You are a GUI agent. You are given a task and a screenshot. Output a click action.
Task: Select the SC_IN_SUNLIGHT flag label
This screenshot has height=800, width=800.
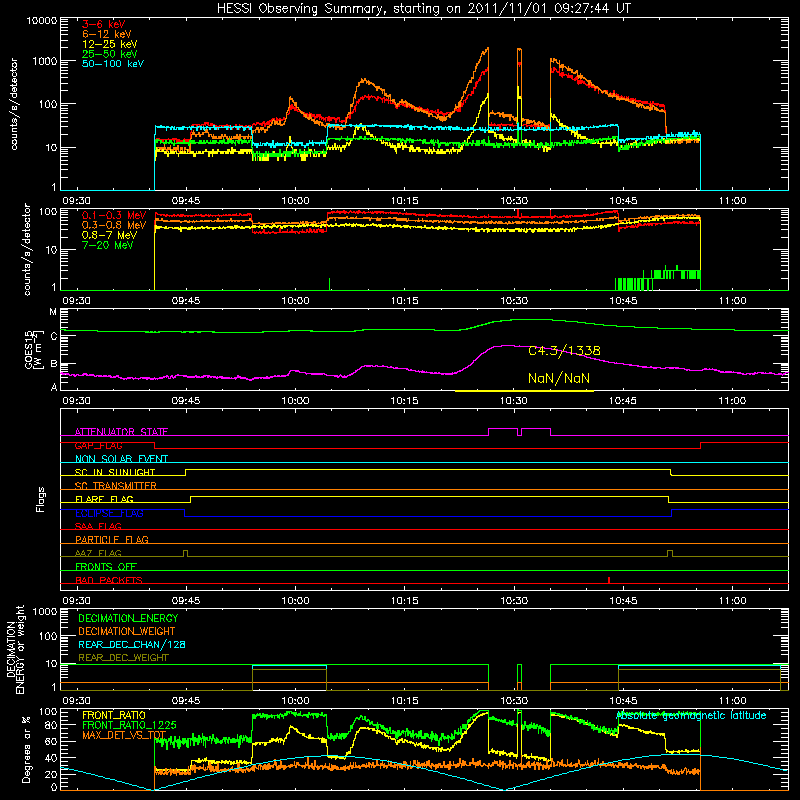click(115, 472)
